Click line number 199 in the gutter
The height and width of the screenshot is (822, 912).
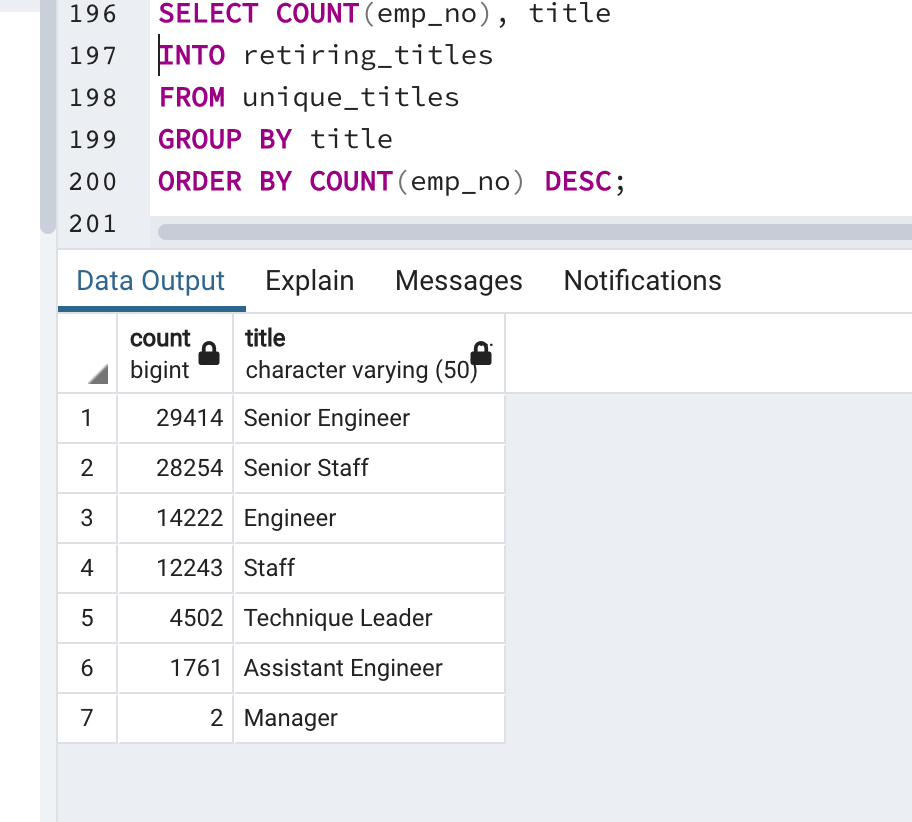tap(93, 140)
